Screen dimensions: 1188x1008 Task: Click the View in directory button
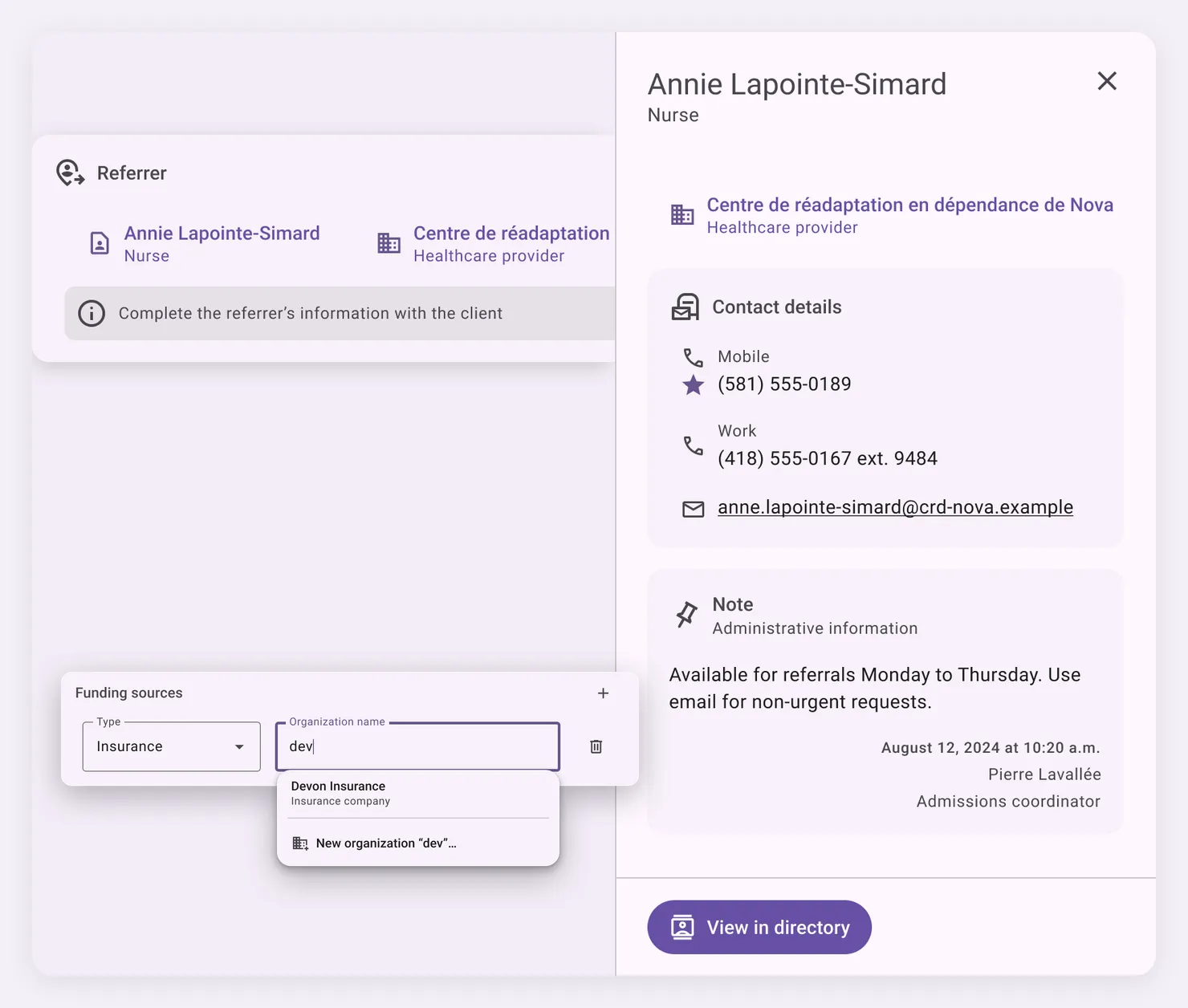click(759, 927)
